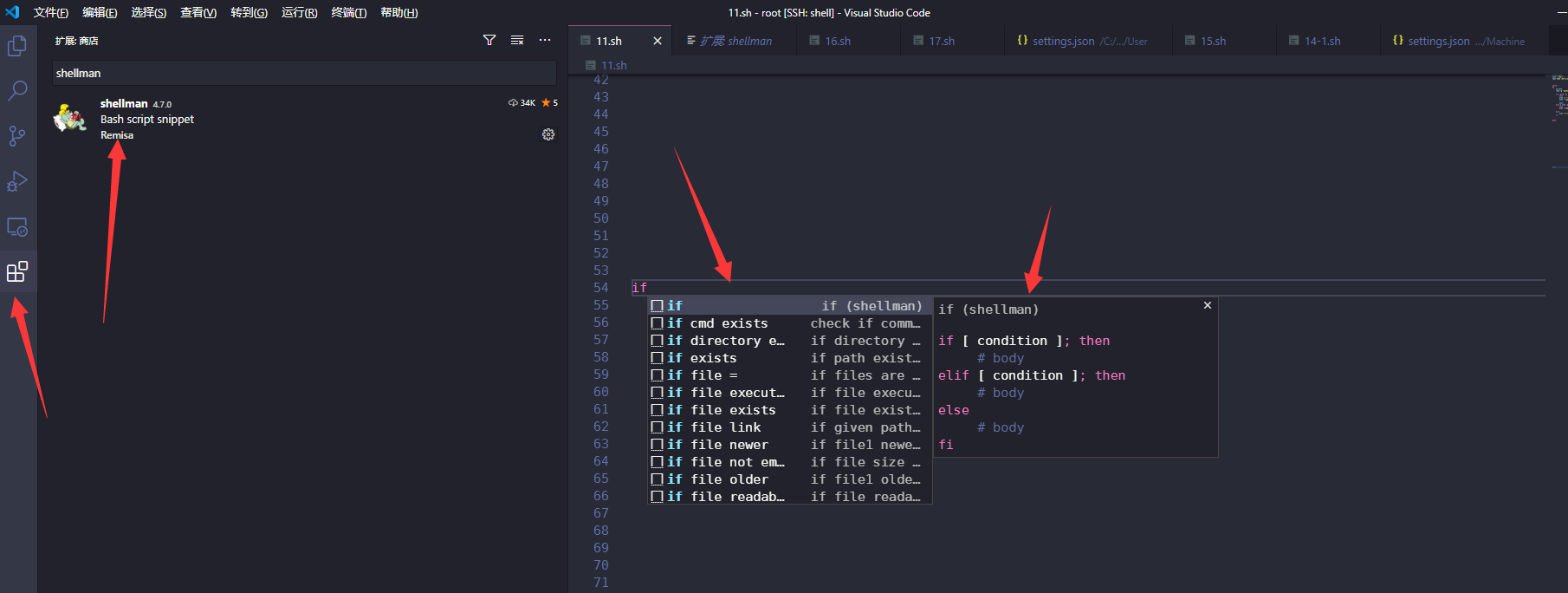Open the 编辑(E) menu
This screenshot has width=1568, height=593.
100,12
